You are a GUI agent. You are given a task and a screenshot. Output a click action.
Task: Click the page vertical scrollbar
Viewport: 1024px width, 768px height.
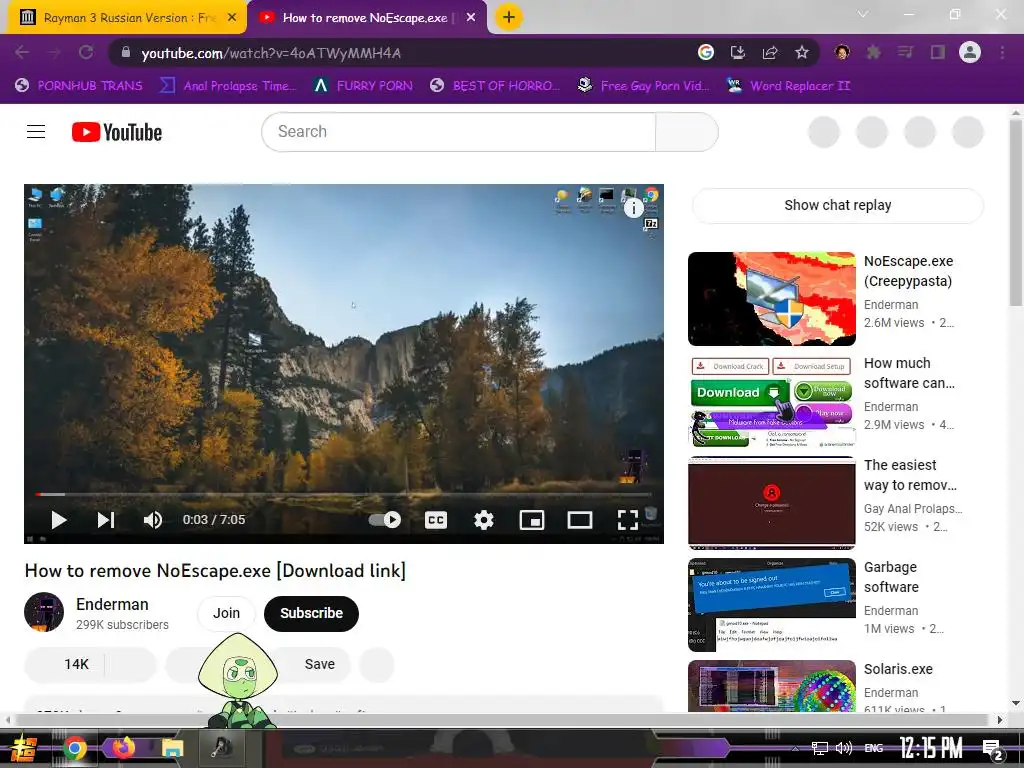(1016, 213)
